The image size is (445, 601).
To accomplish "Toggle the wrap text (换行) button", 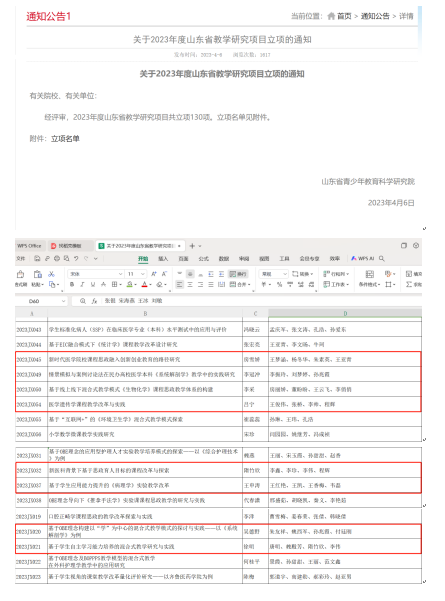I will click(x=238, y=274).
